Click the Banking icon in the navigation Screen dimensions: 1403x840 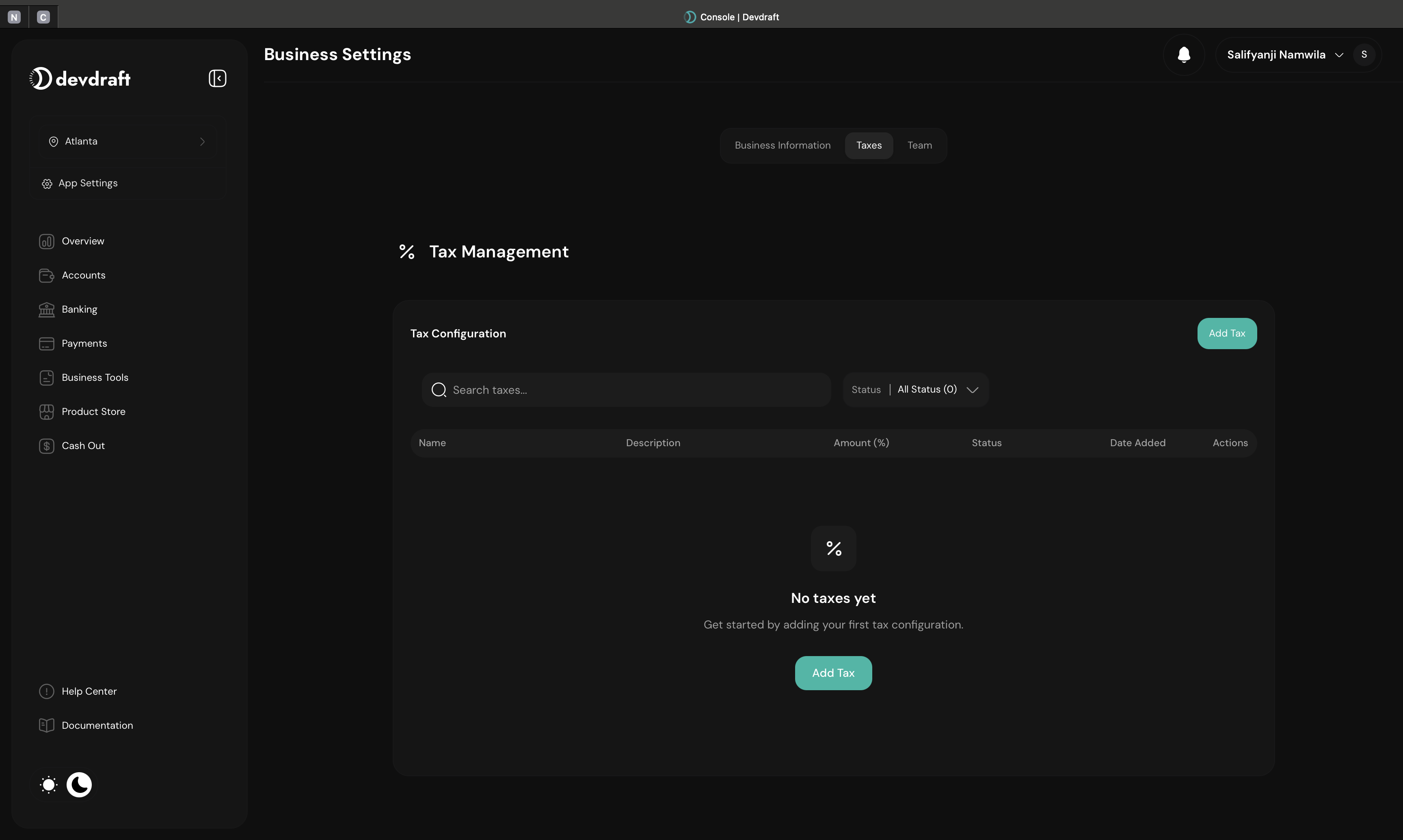(x=46, y=309)
